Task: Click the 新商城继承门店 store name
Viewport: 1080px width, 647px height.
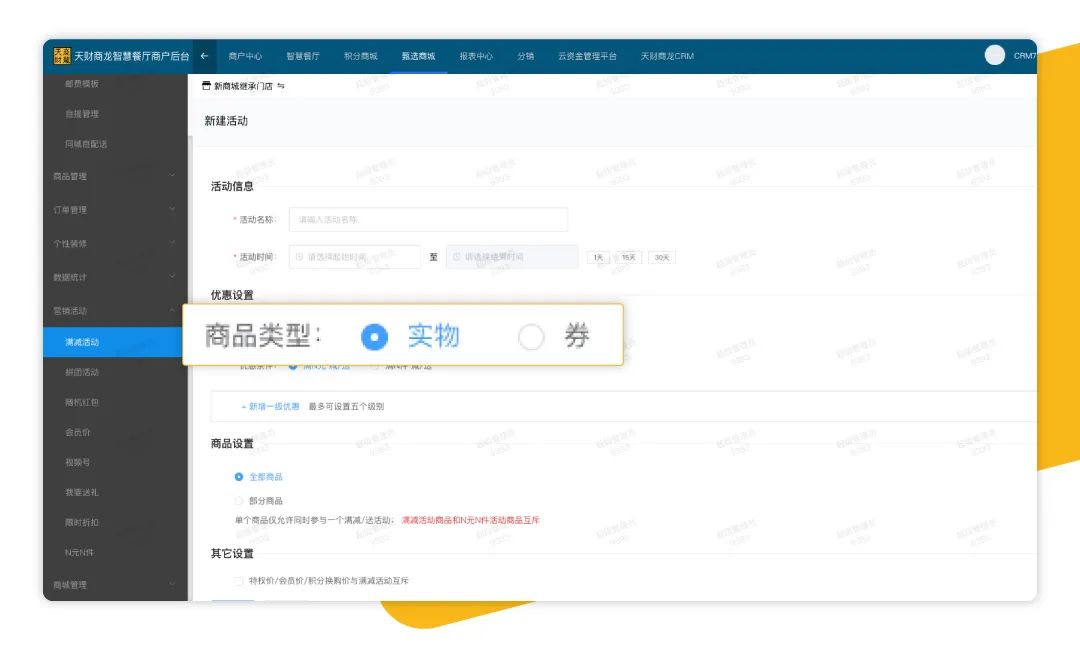Action: click(x=243, y=86)
